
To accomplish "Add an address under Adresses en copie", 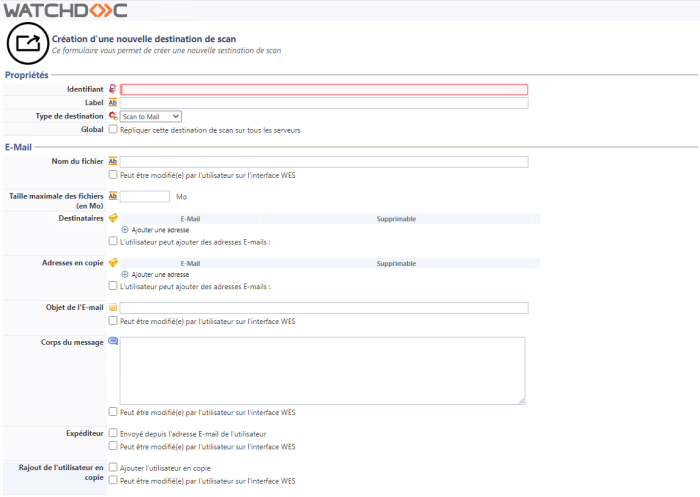I will pos(159,274).
